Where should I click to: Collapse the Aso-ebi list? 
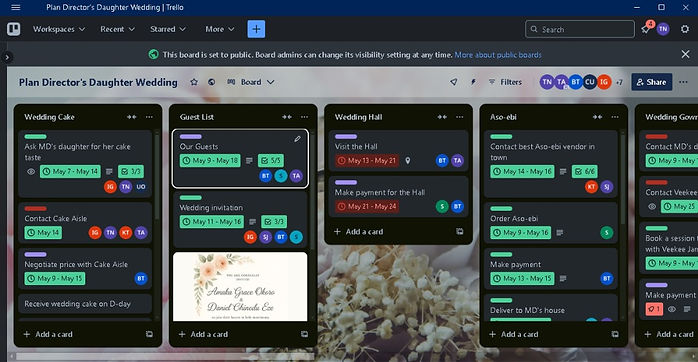pyautogui.click(x=597, y=117)
